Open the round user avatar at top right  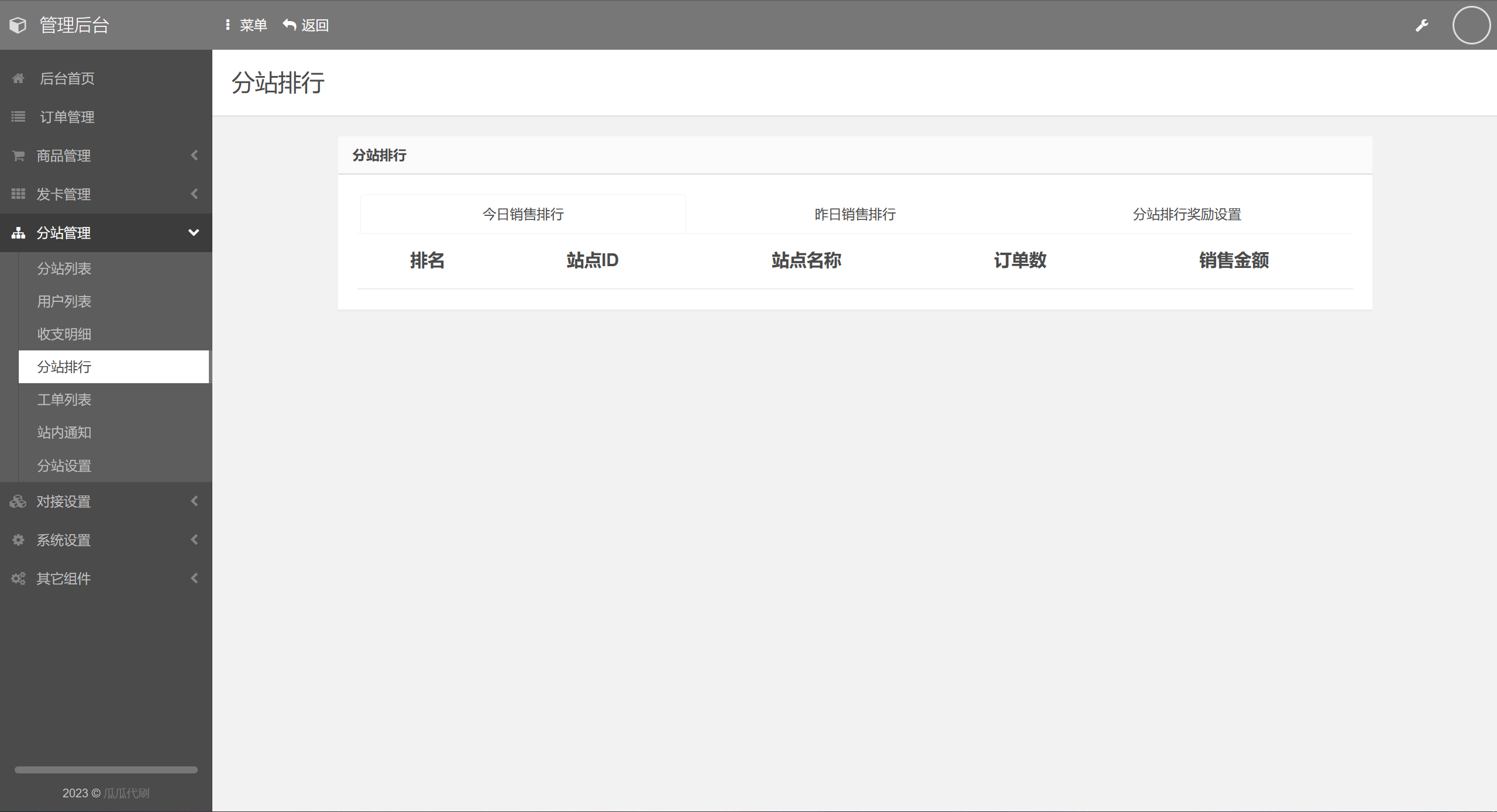(x=1471, y=25)
